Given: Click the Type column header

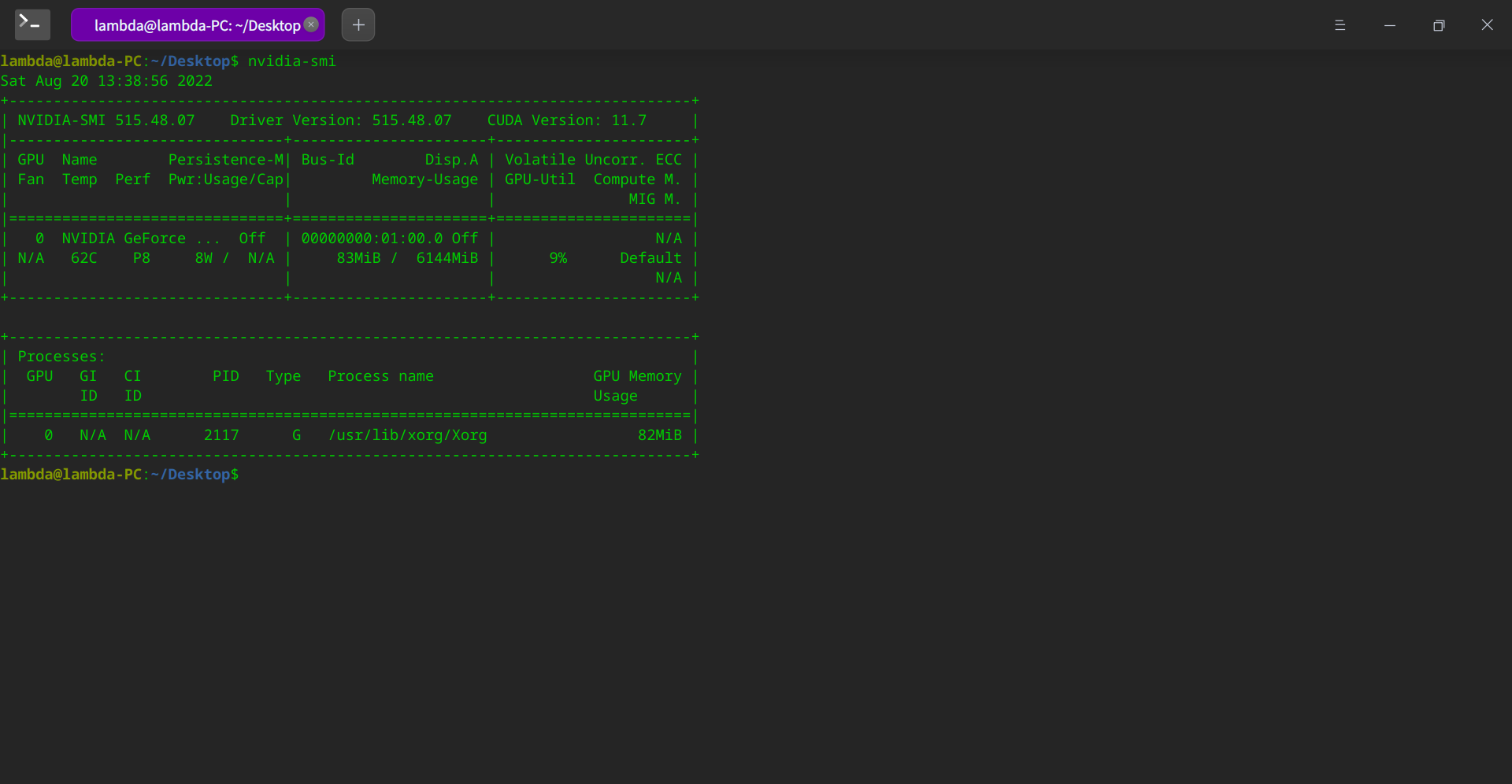Looking at the screenshot, I should coord(283,376).
